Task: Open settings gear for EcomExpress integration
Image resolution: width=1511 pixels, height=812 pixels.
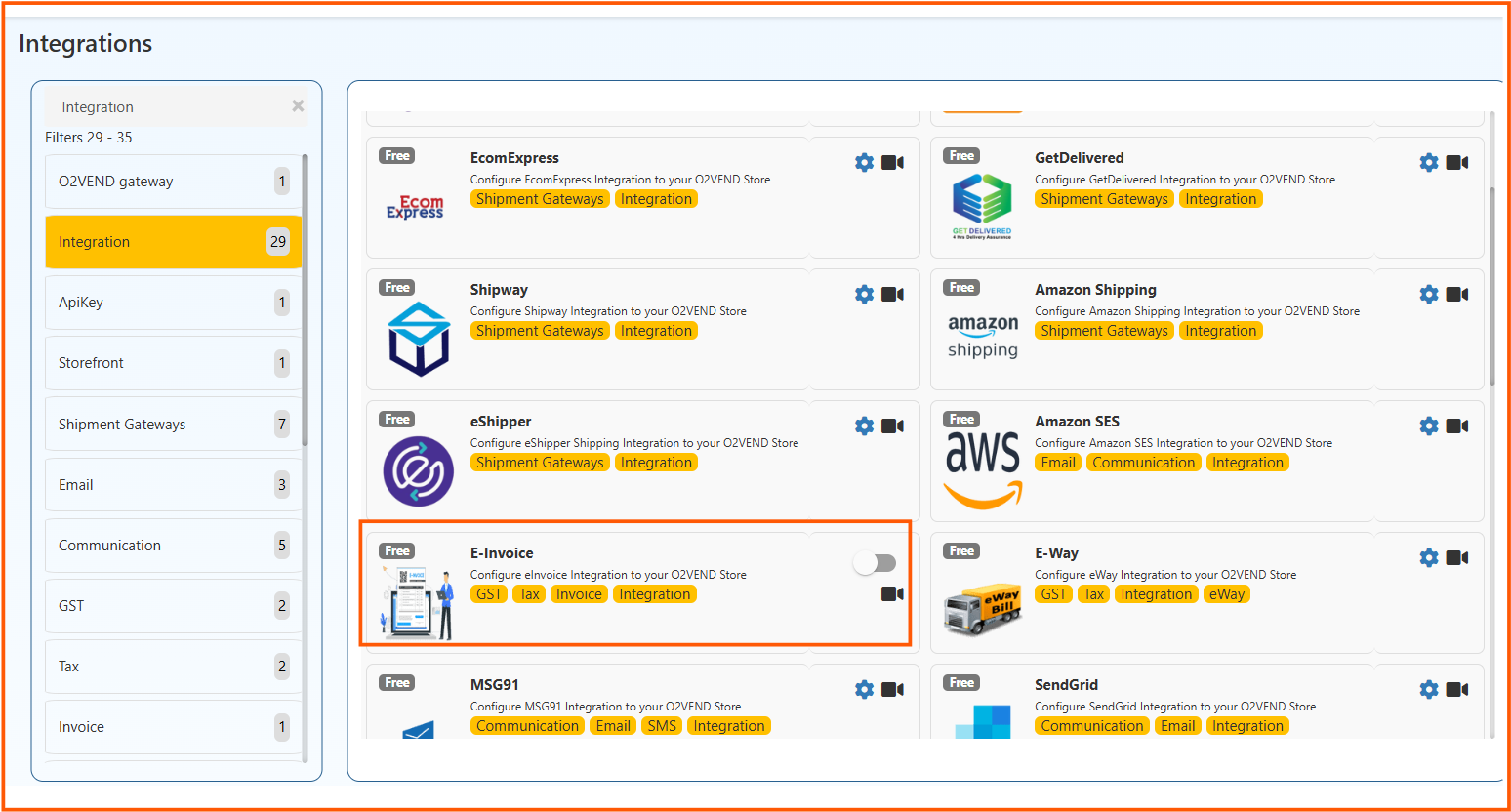Action: 864,162
